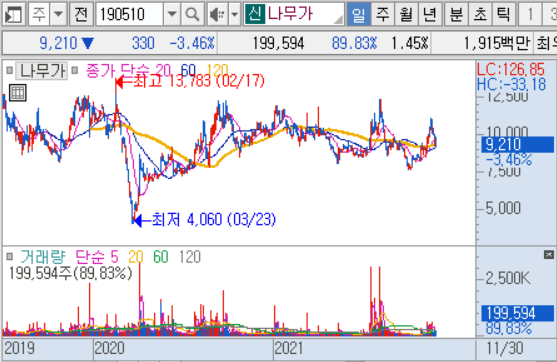557x362 pixels.
Task: Click the magnifier search icon
Action: coord(193,14)
